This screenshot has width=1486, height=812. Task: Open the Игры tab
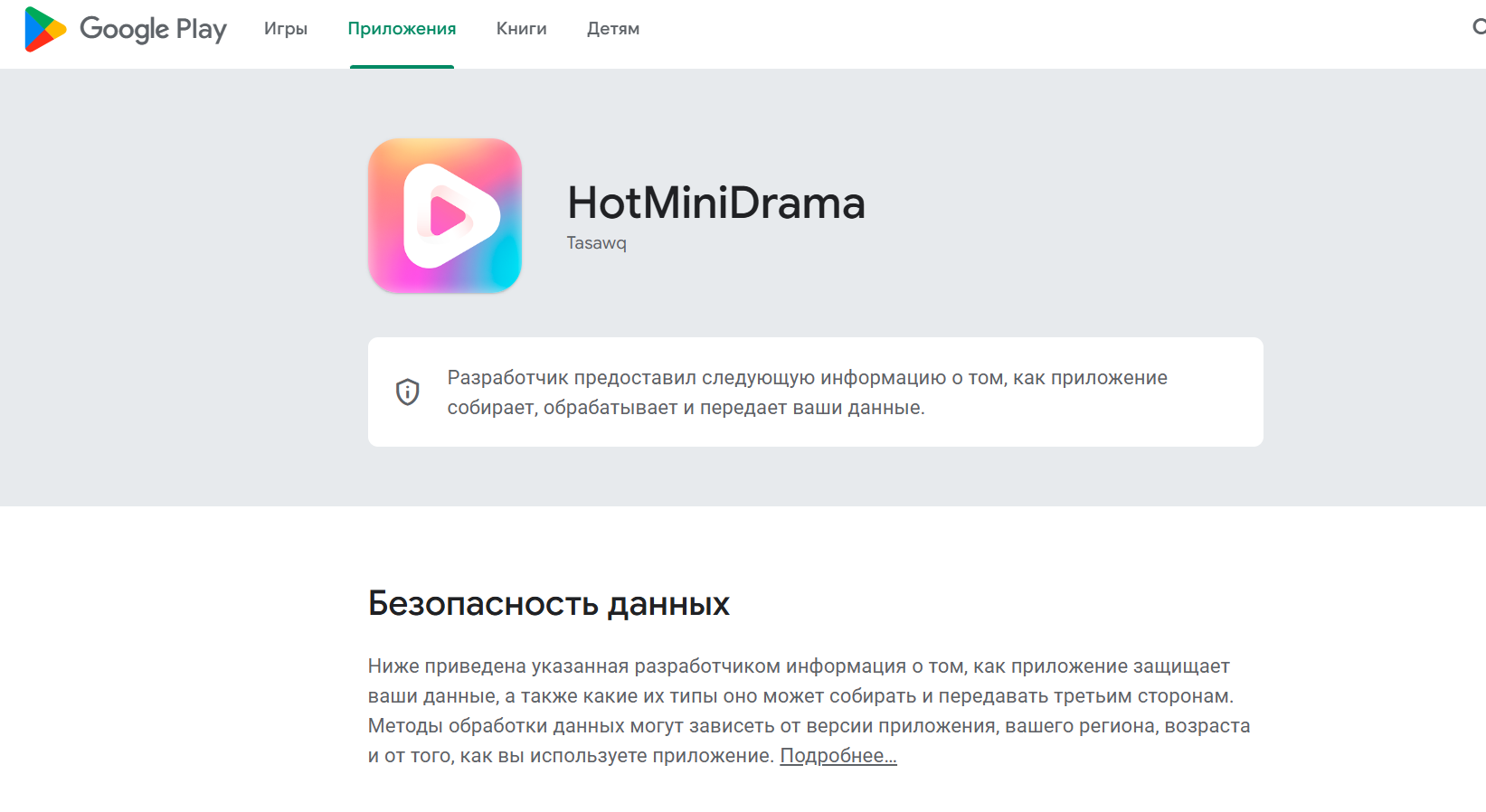pos(286,29)
